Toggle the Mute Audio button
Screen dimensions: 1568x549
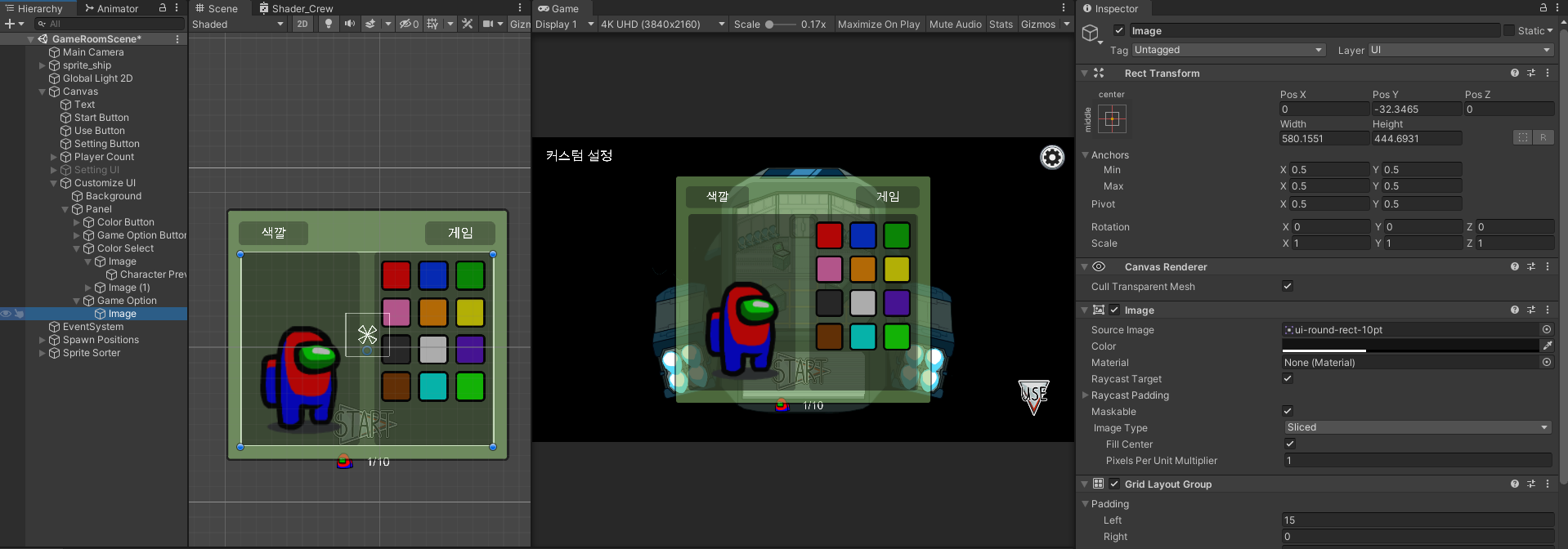tap(956, 24)
